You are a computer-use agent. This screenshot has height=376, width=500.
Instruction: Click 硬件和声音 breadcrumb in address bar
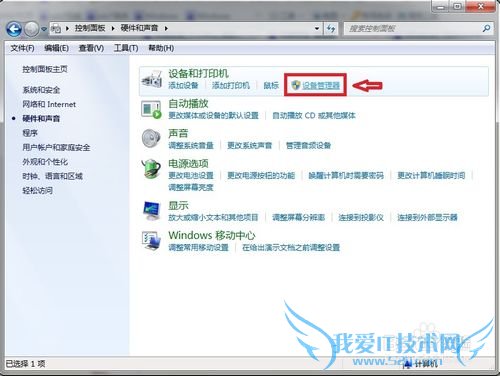tap(139, 28)
